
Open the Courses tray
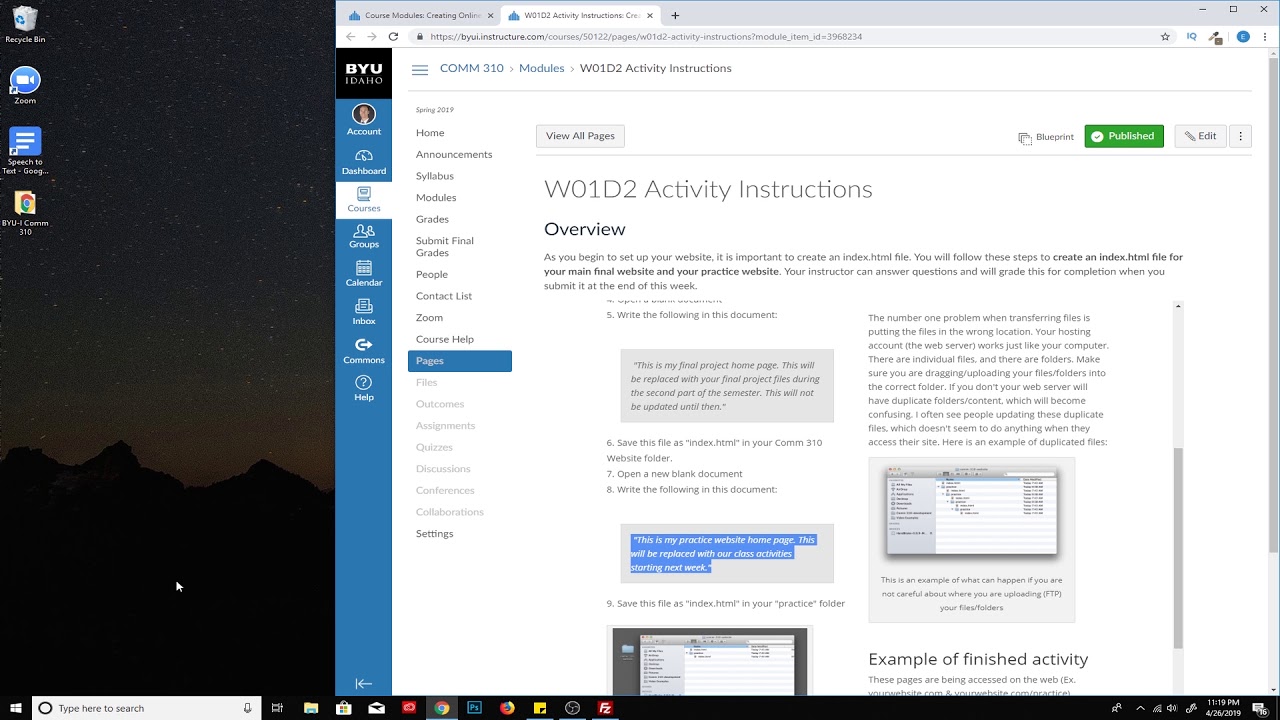coord(364,199)
